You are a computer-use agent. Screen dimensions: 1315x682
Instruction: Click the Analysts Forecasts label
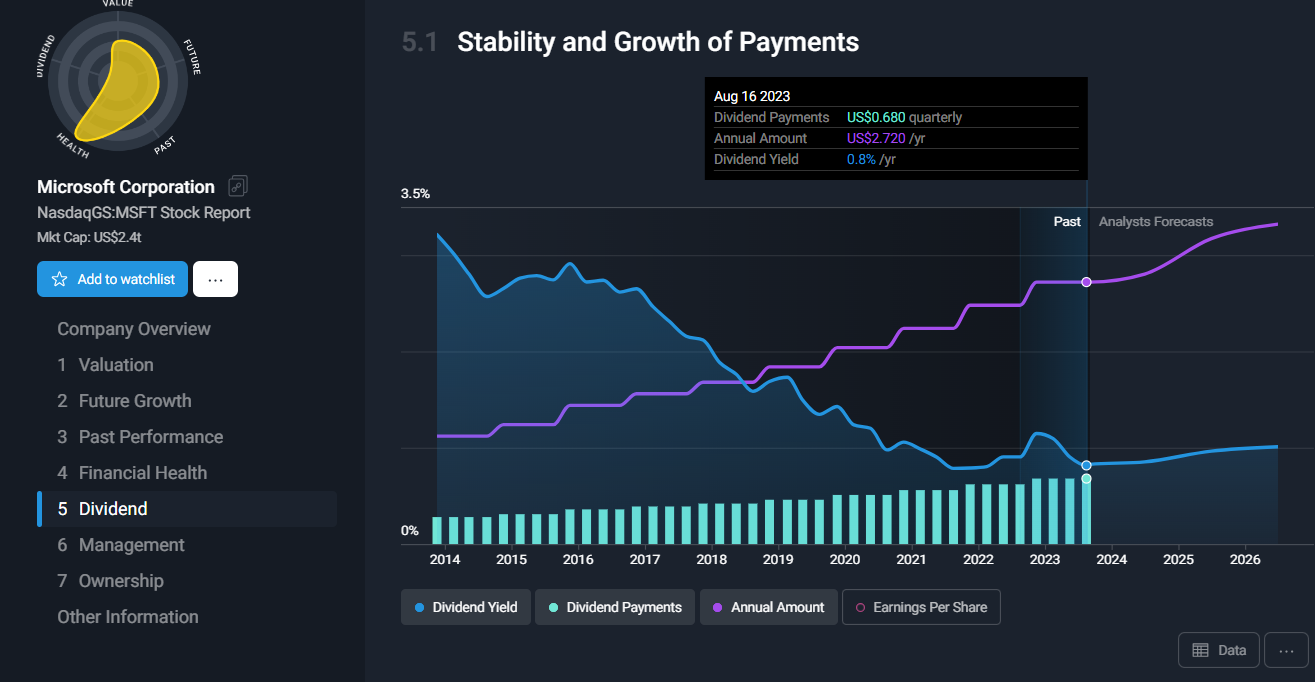click(1156, 222)
